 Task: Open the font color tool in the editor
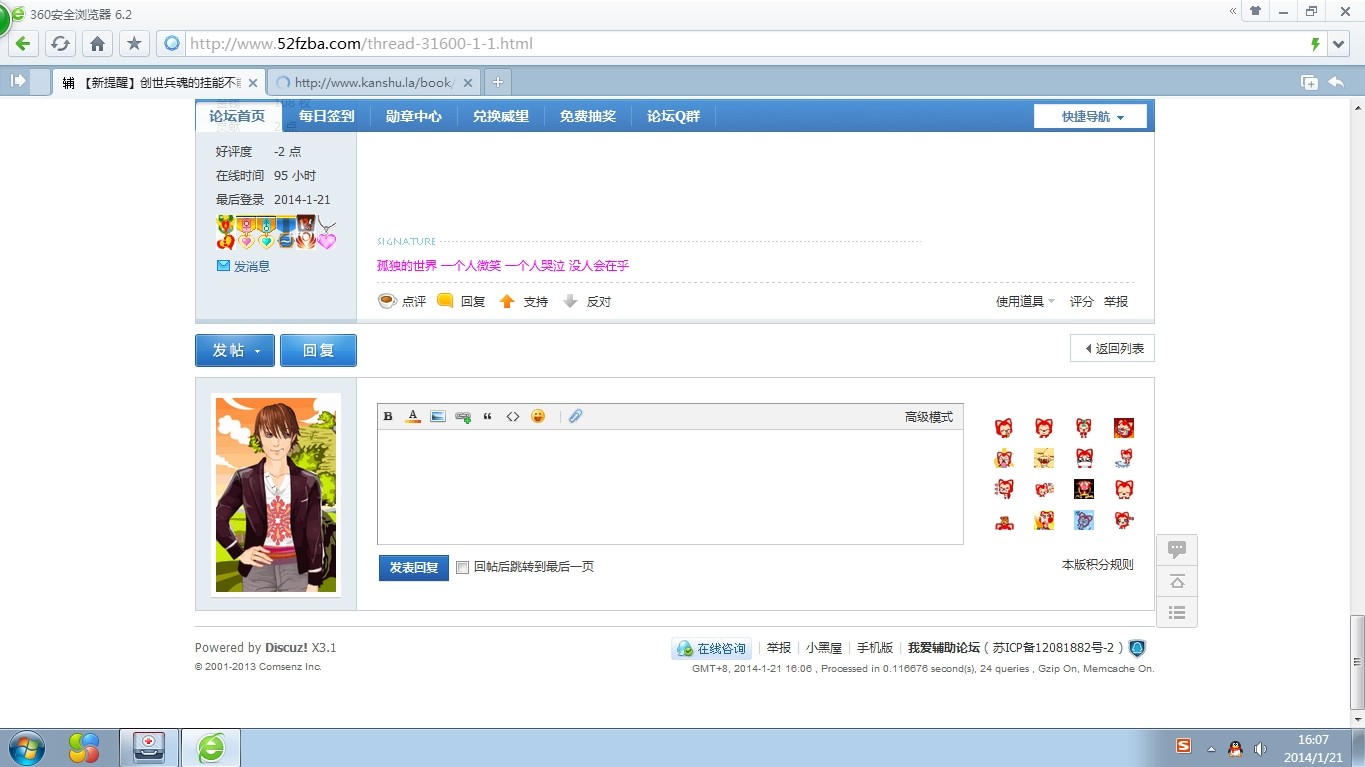coord(413,416)
